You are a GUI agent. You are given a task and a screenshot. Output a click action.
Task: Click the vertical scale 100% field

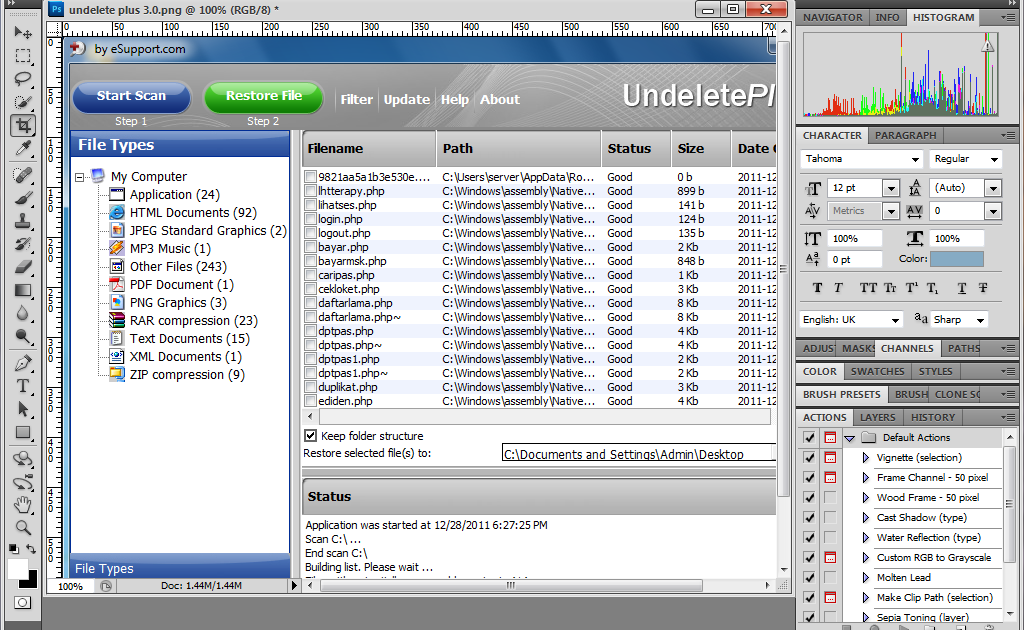pos(855,239)
